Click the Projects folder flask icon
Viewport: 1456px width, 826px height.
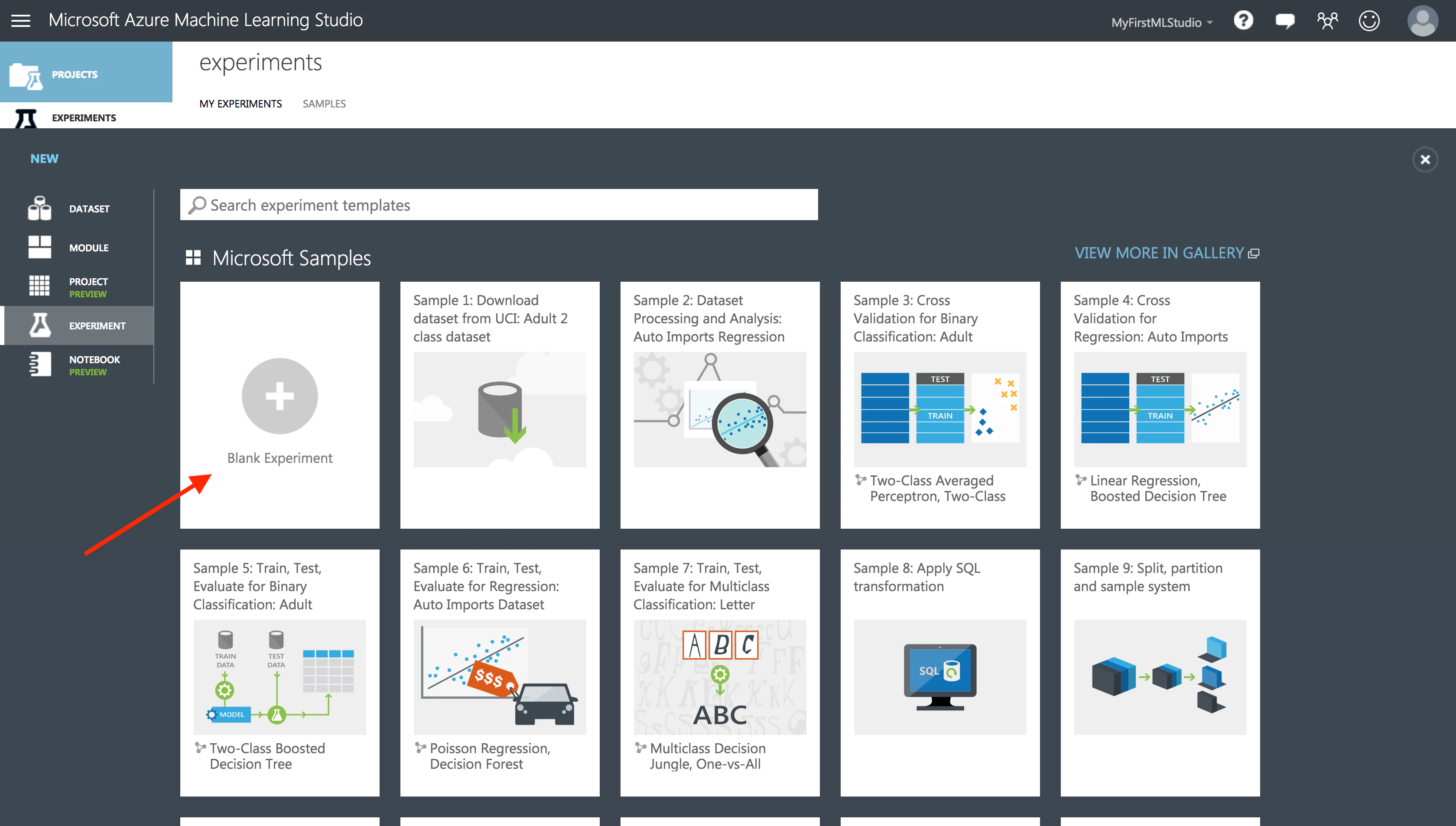tap(26, 76)
